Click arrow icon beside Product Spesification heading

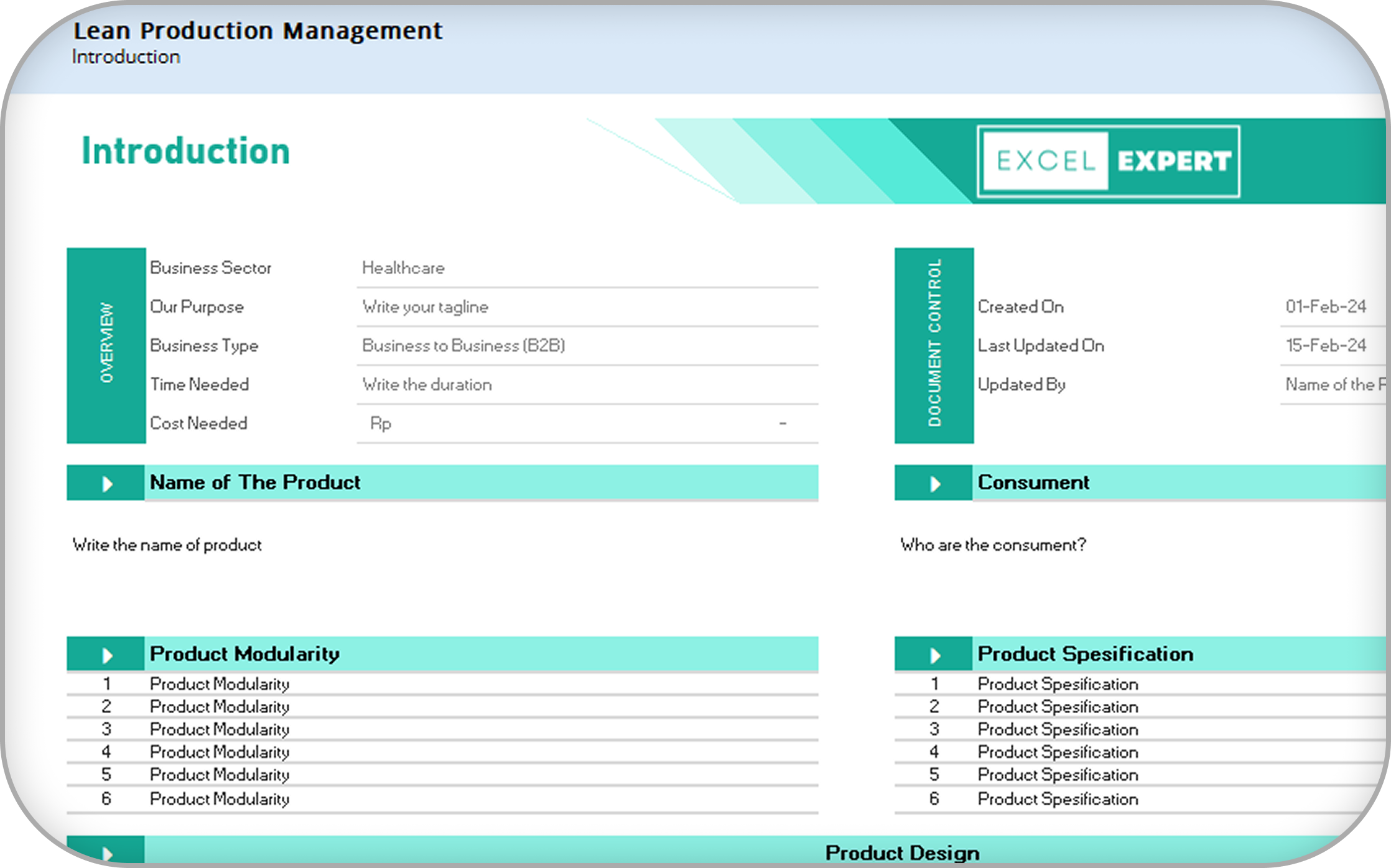pyautogui.click(x=934, y=655)
